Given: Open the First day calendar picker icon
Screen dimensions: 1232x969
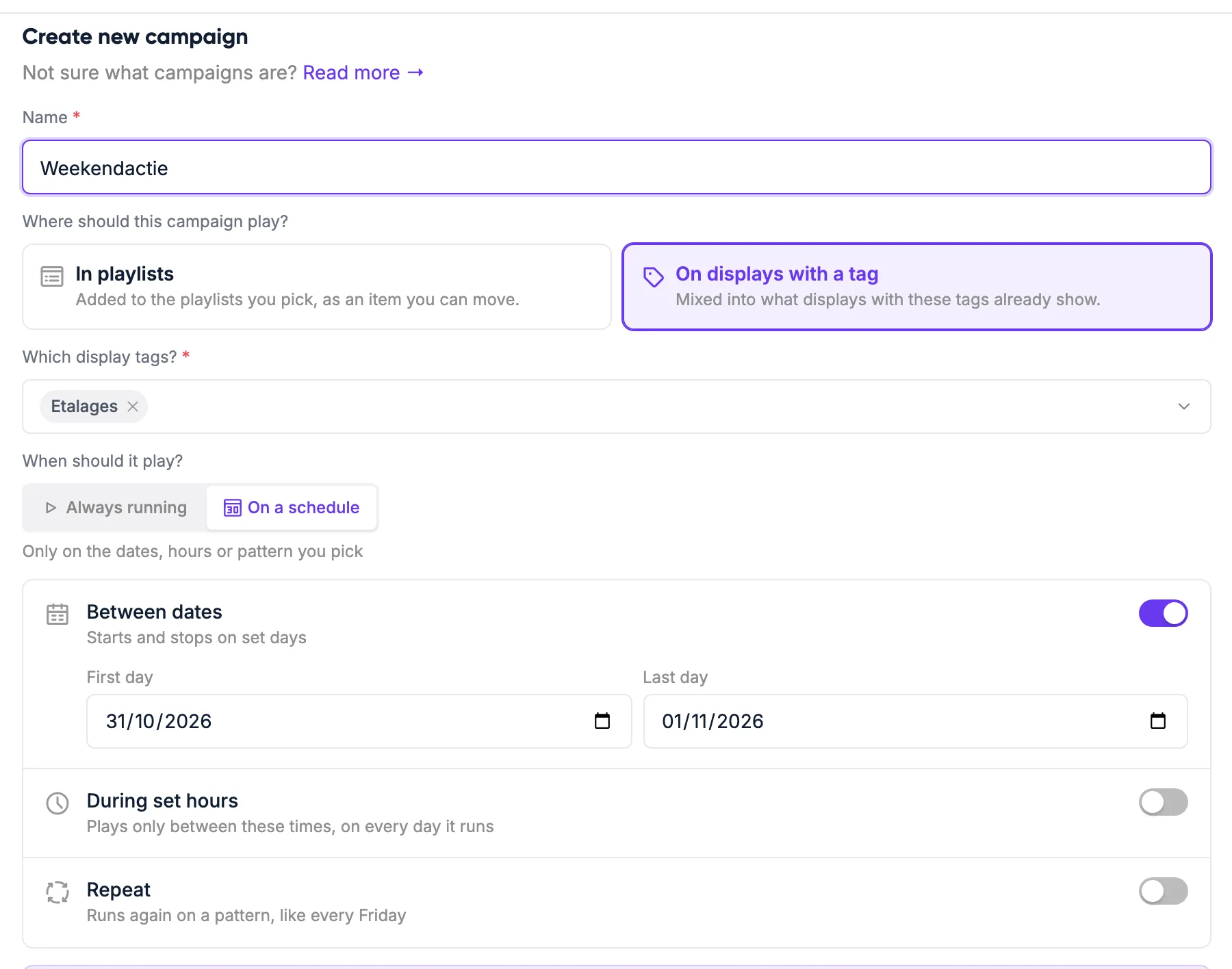Looking at the screenshot, I should 602,721.
